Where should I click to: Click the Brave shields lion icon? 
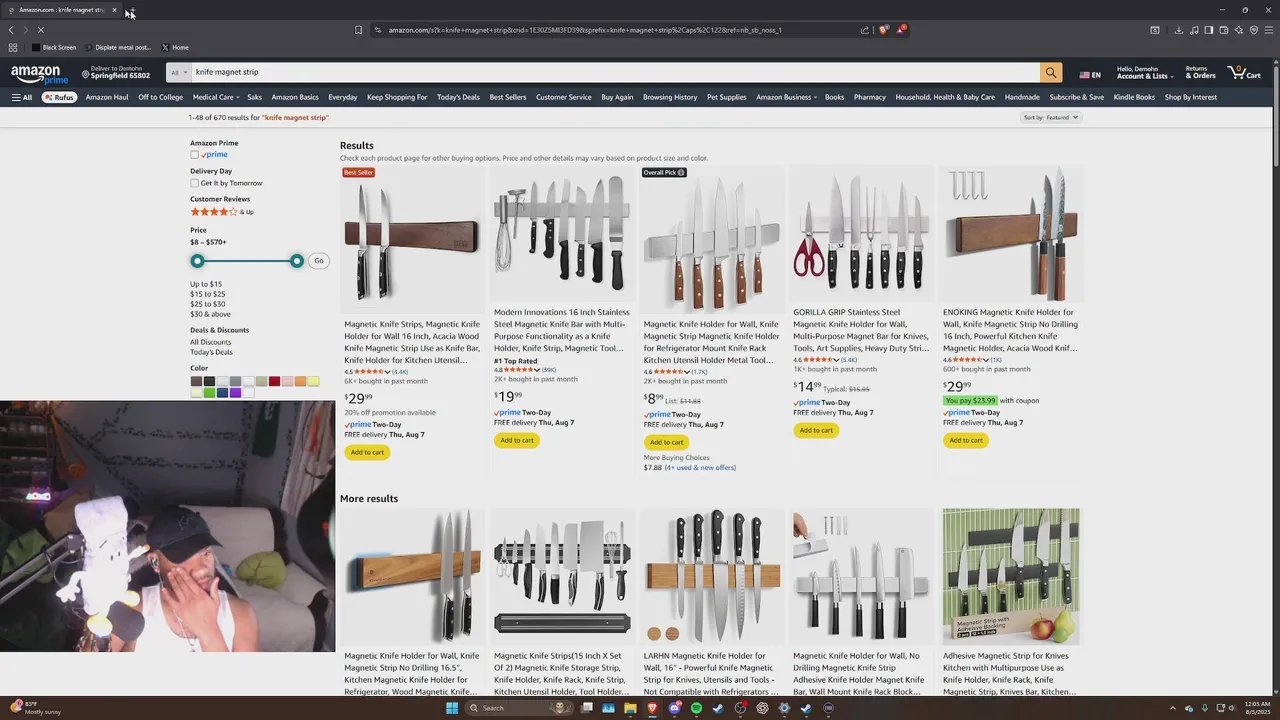883,30
